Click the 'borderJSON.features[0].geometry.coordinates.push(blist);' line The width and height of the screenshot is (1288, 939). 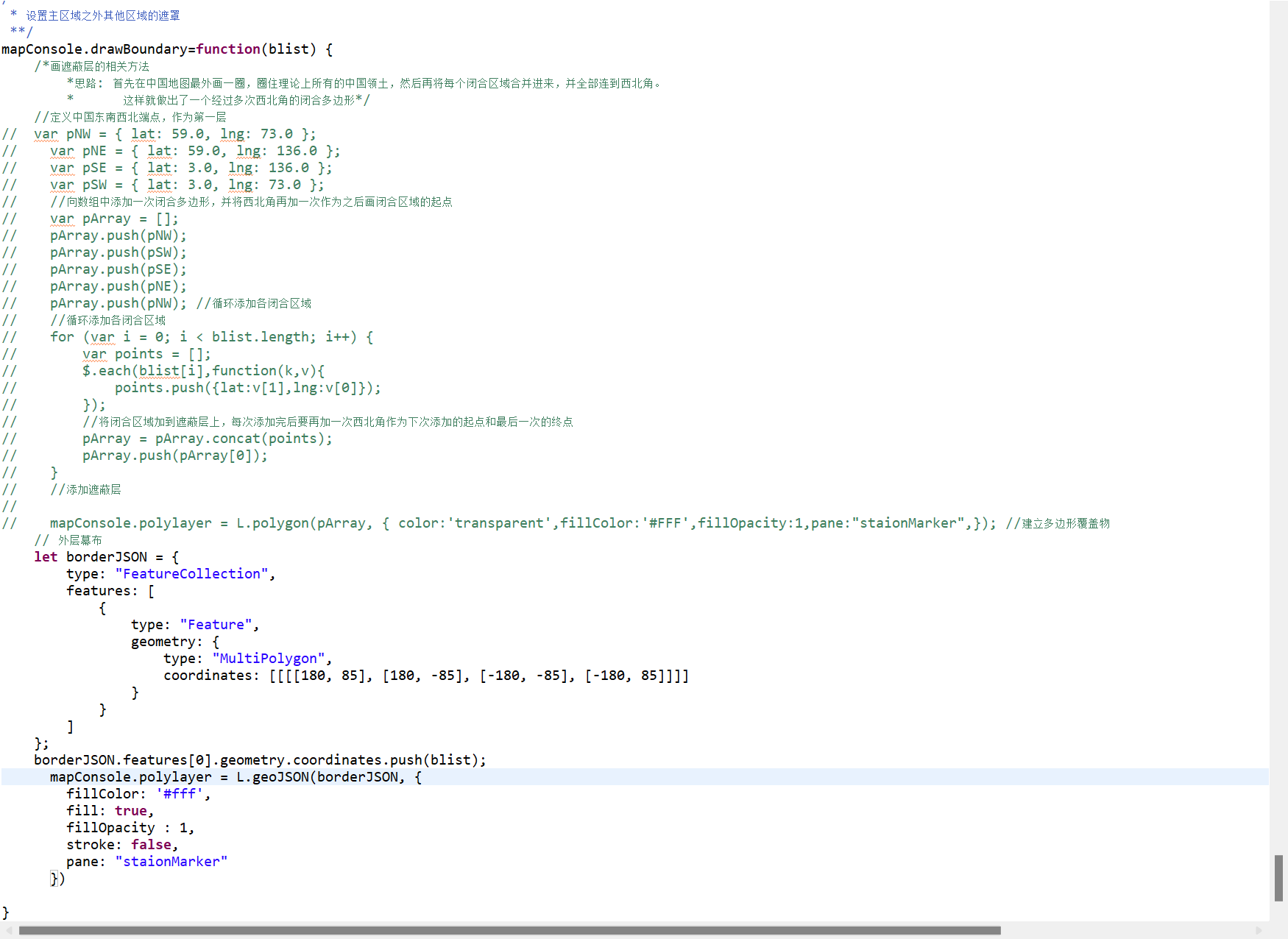260,760
